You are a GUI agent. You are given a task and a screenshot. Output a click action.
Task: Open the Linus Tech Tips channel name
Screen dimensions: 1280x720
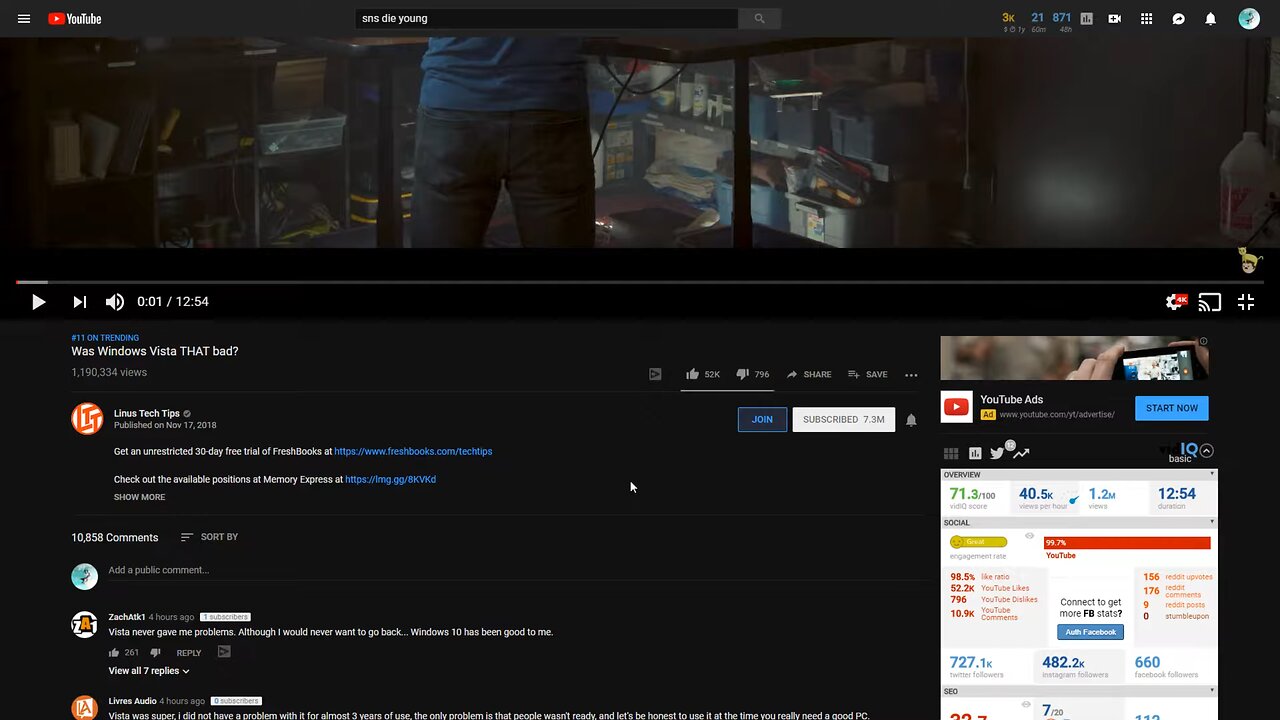click(147, 413)
